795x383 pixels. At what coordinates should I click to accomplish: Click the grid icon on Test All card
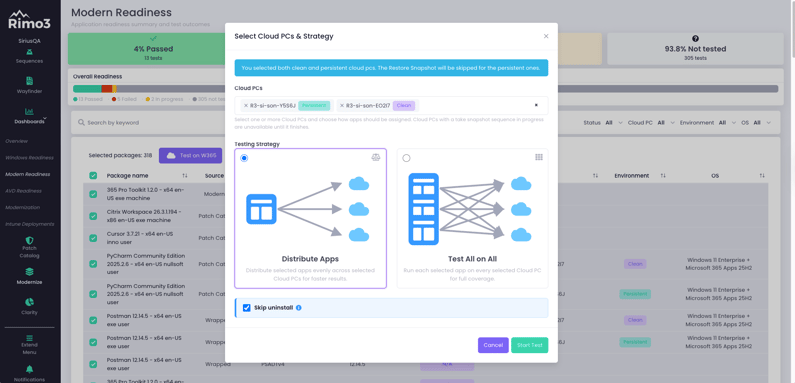[539, 157]
